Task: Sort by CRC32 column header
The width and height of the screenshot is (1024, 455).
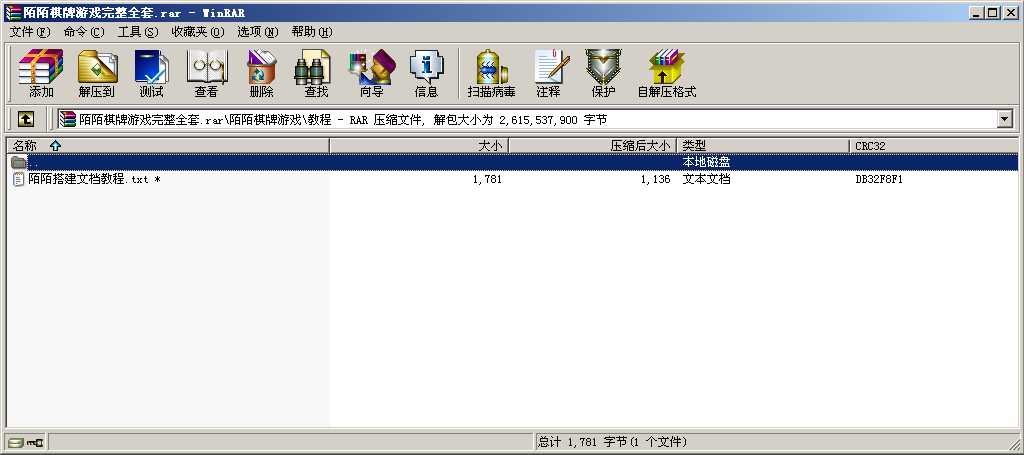Action: [x=934, y=146]
